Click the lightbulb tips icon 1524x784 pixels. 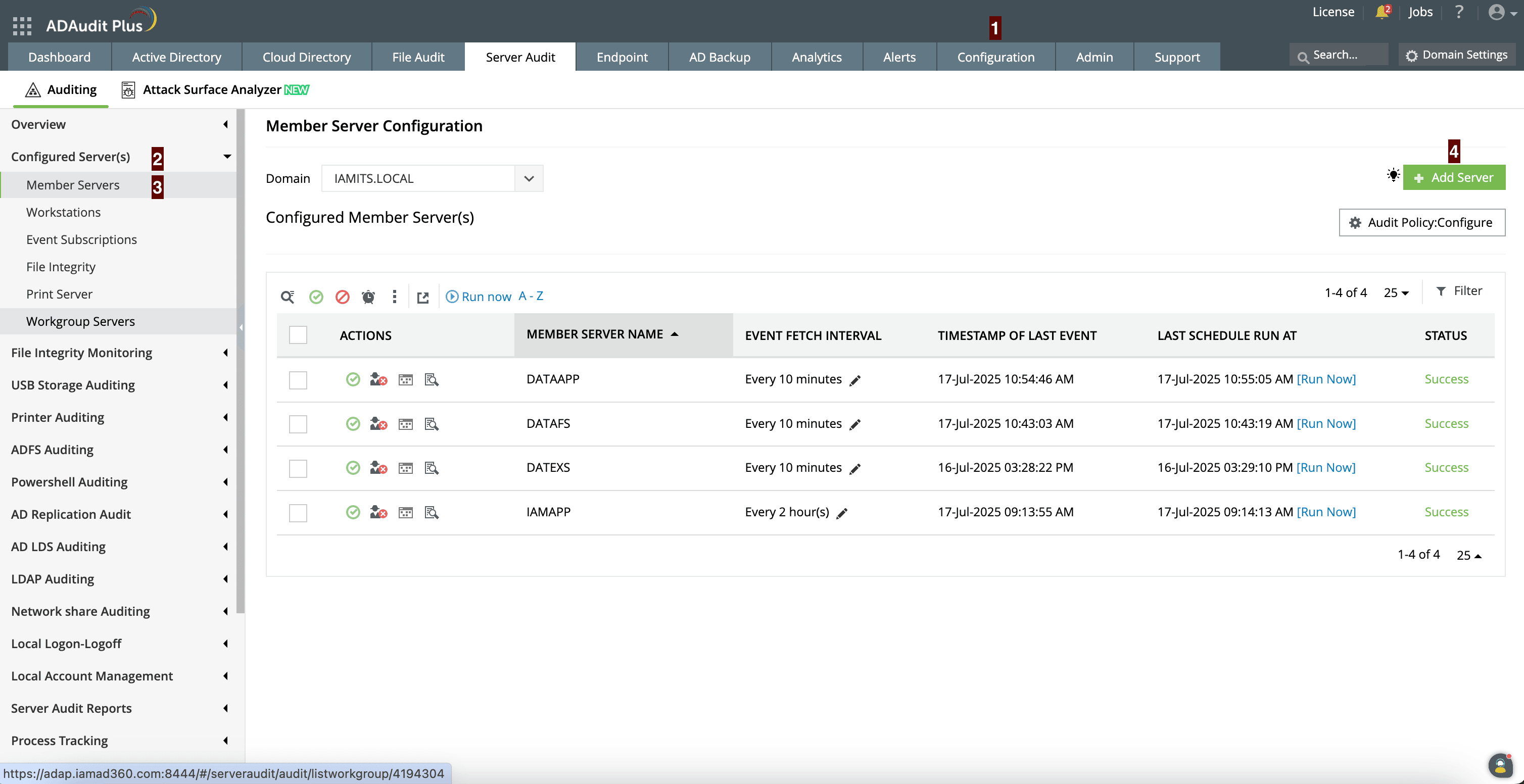click(1393, 176)
